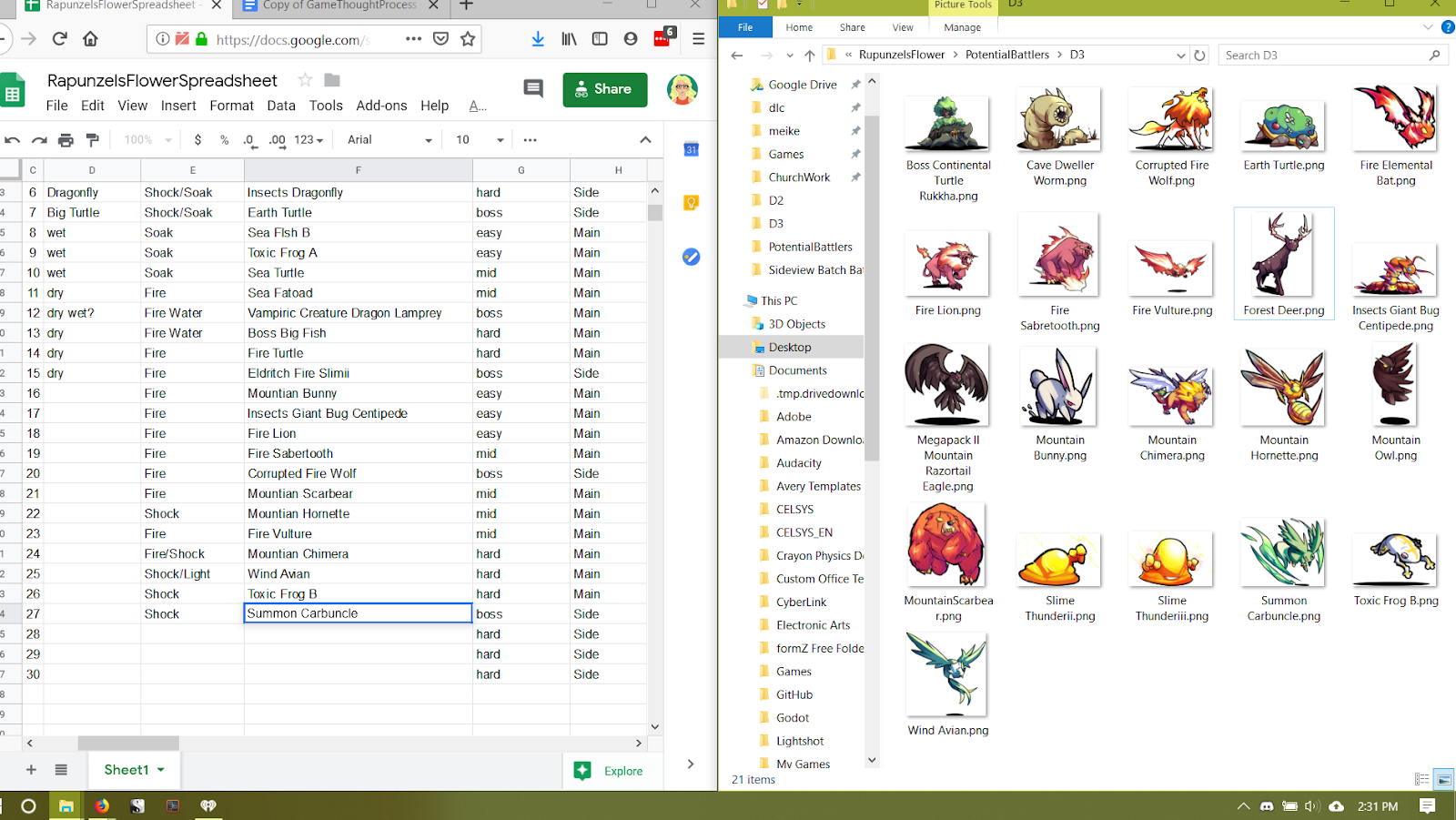Screen dimensions: 1456x820
Task: Star the RapunzelsFlowerSpreadsheet document
Action: pos(305,80)
